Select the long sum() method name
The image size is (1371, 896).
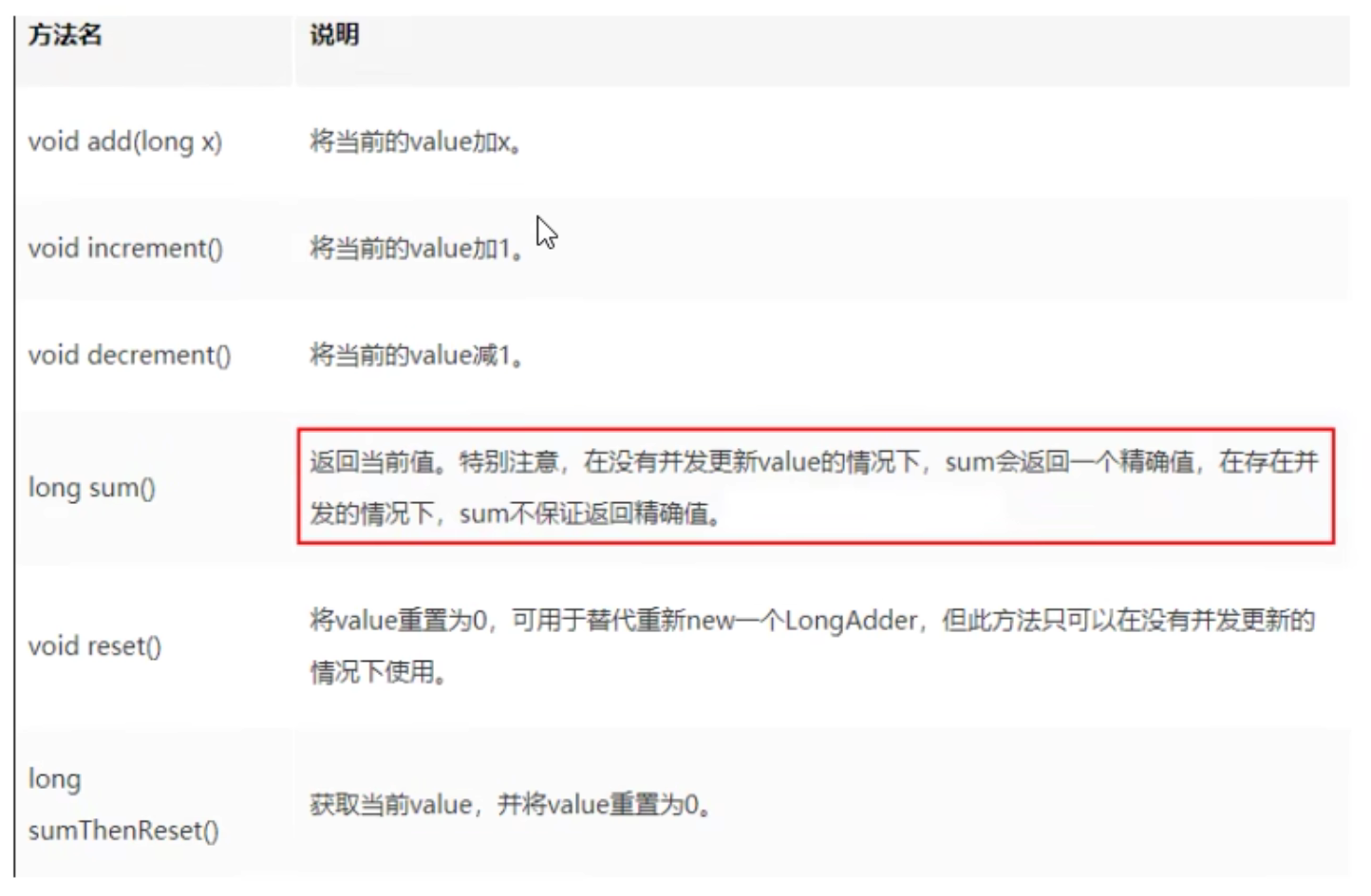coord(91,488)
